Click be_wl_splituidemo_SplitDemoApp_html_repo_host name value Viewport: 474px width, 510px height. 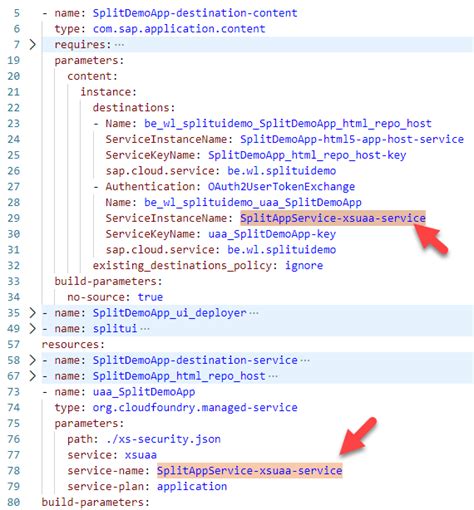point(288,124)
